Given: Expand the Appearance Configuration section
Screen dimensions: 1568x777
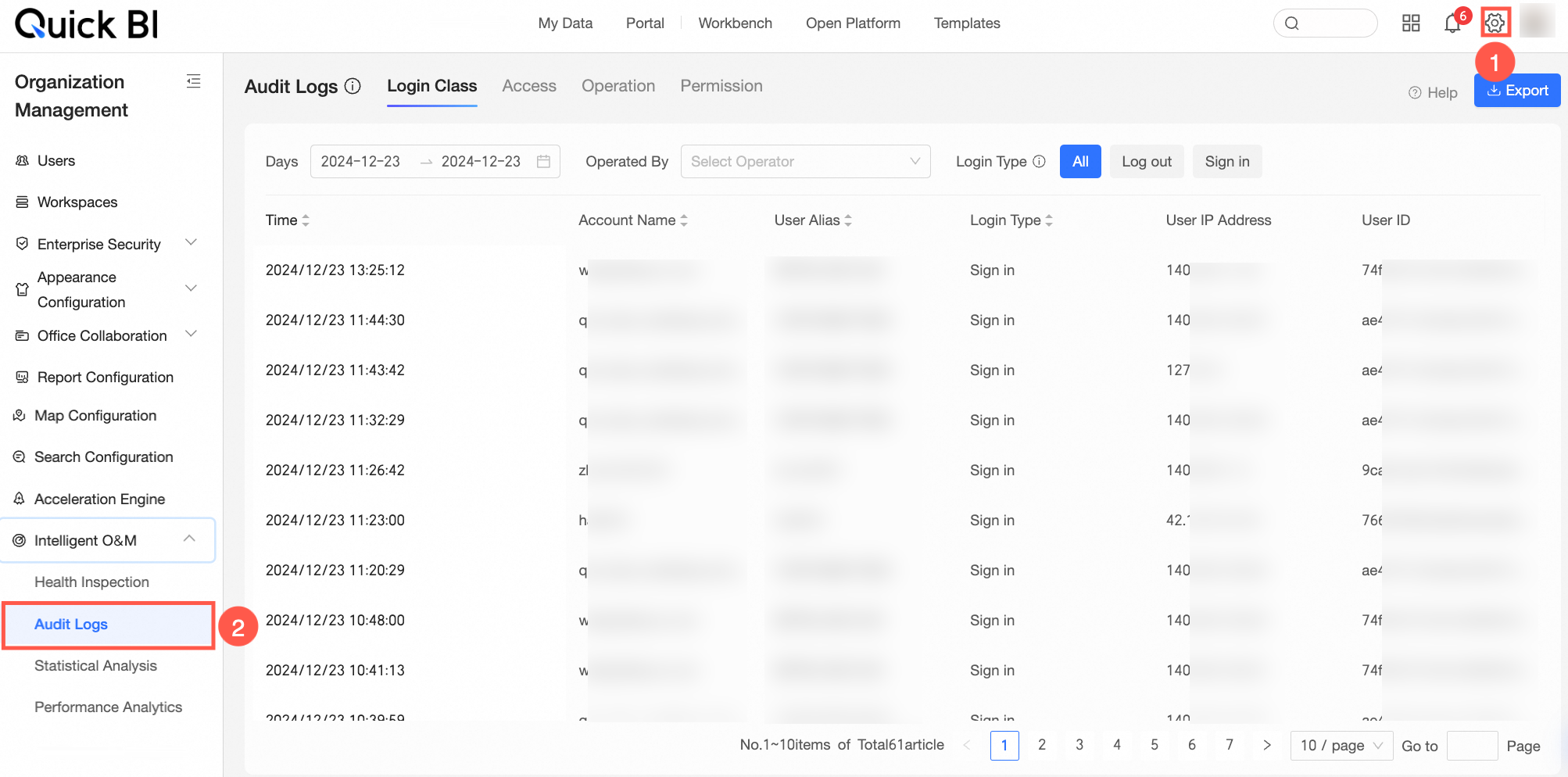Looking at the screenshot, I should 191,288.
